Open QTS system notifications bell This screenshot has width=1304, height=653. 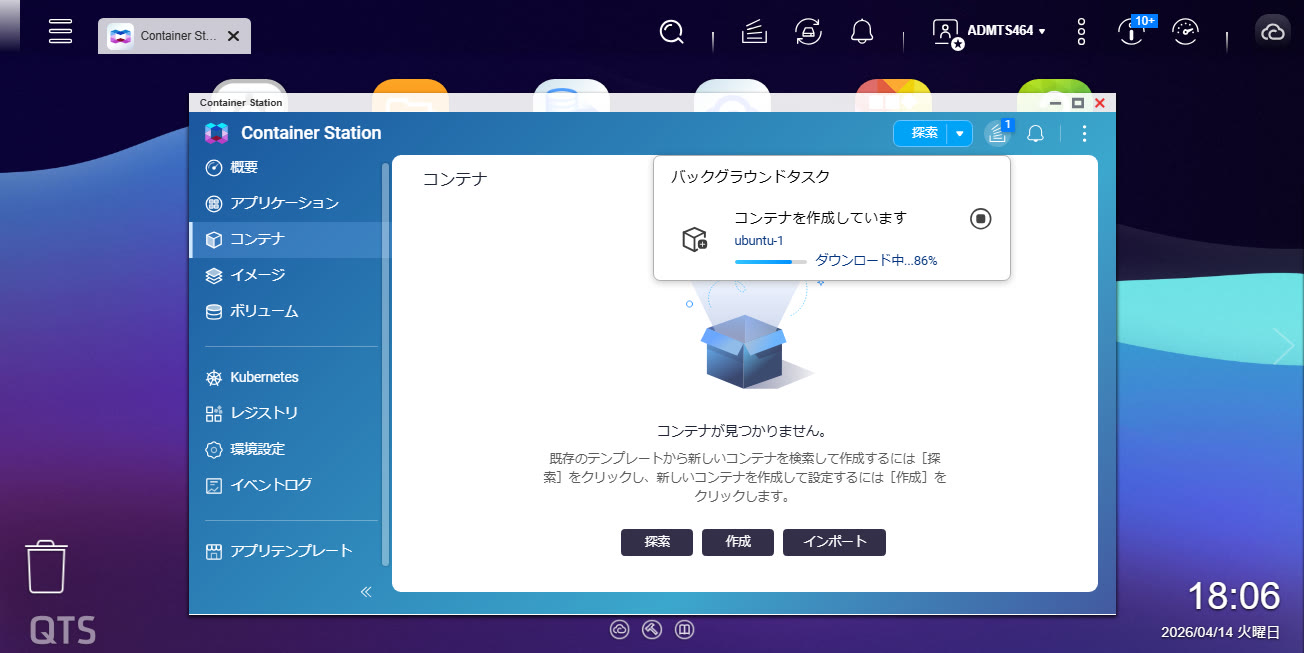point(862,33)
